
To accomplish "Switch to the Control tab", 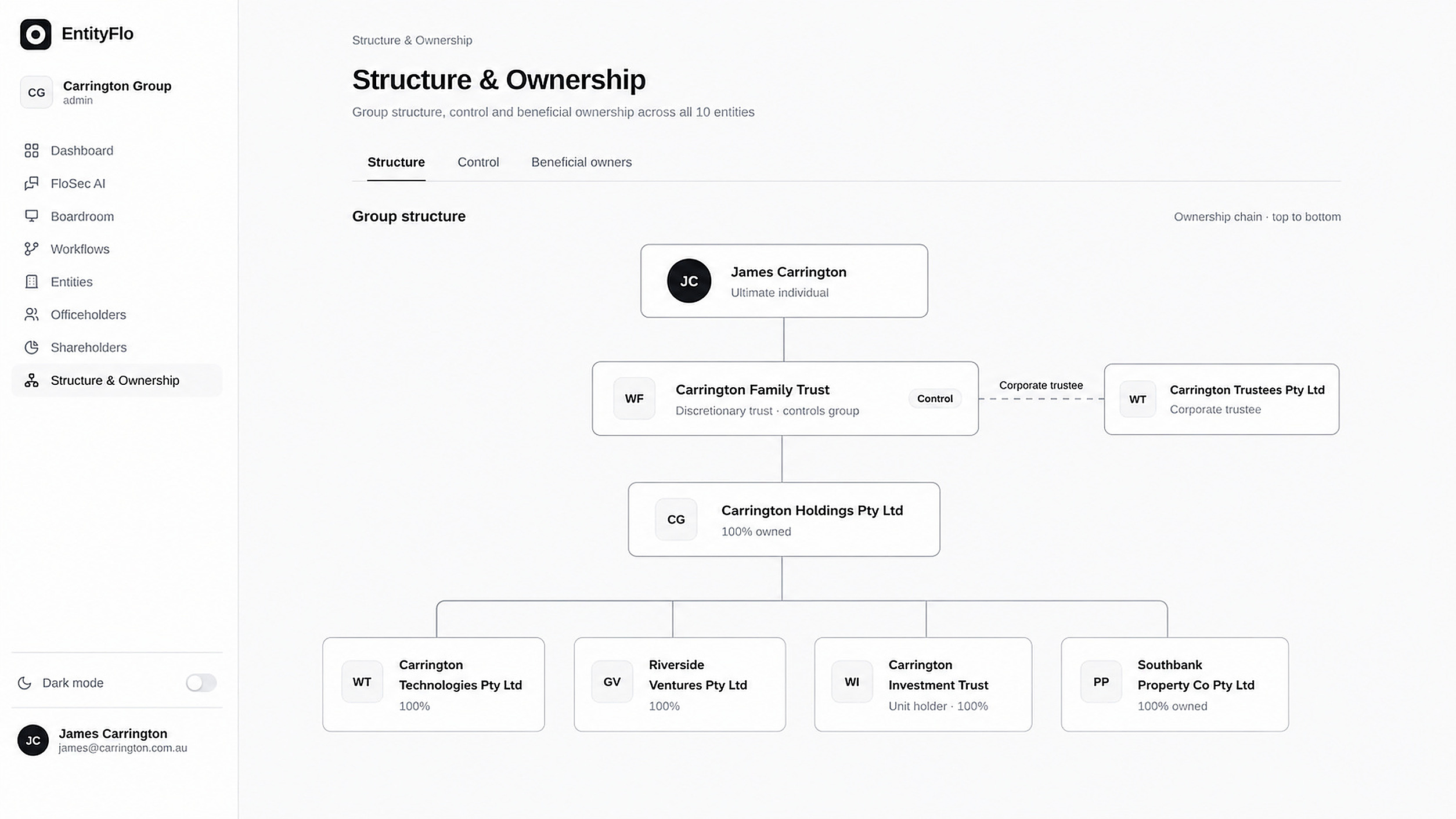I will [x=478, y=163].
